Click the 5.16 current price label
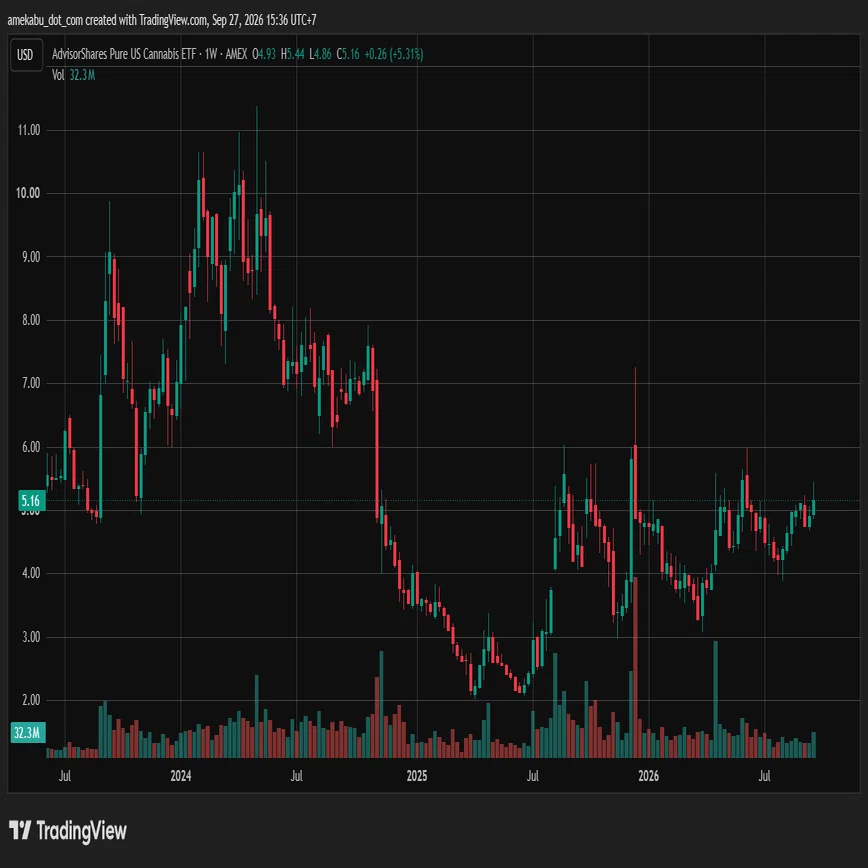This screenshot has height=868, width=868. 30,501
